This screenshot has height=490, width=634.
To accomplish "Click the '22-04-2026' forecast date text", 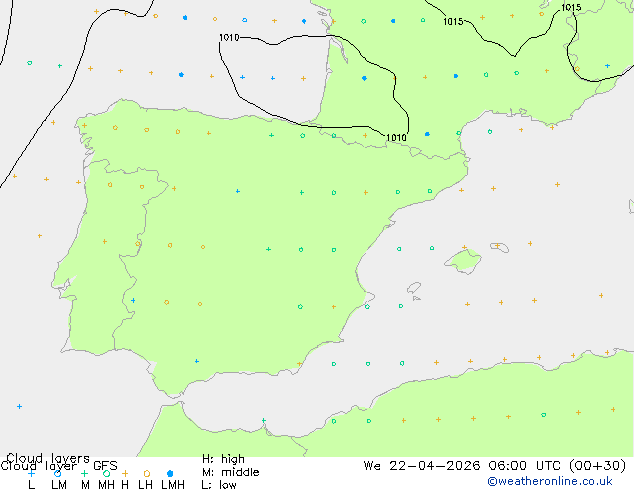I will click(435, 466).
